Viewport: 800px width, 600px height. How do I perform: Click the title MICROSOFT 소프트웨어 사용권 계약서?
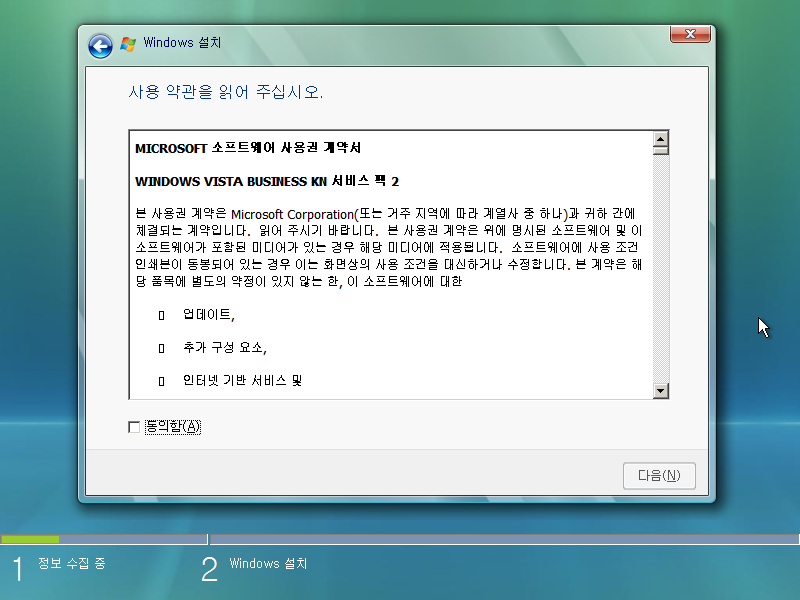247,148
